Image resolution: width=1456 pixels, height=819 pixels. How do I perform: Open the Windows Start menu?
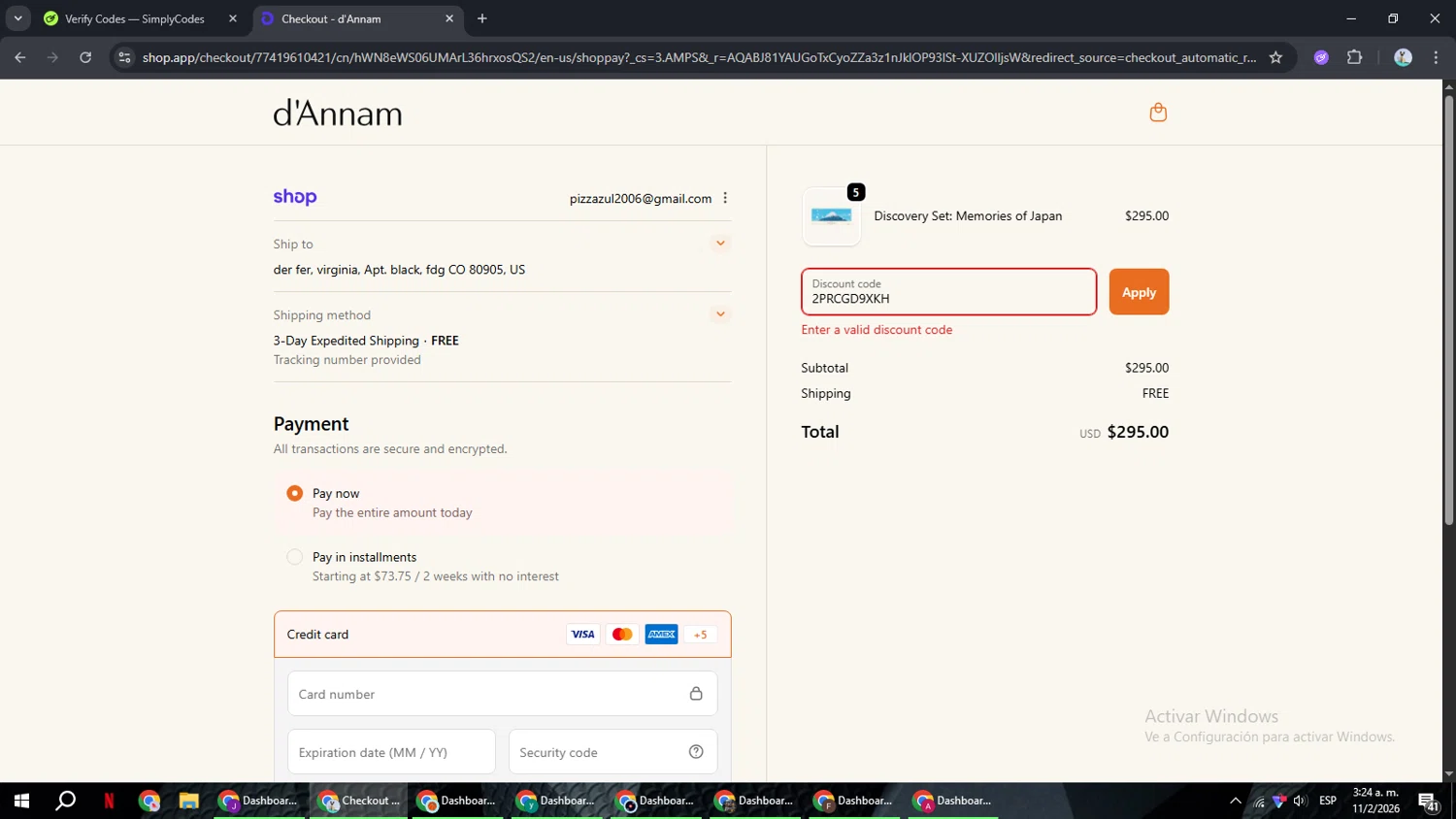(21, 801)
